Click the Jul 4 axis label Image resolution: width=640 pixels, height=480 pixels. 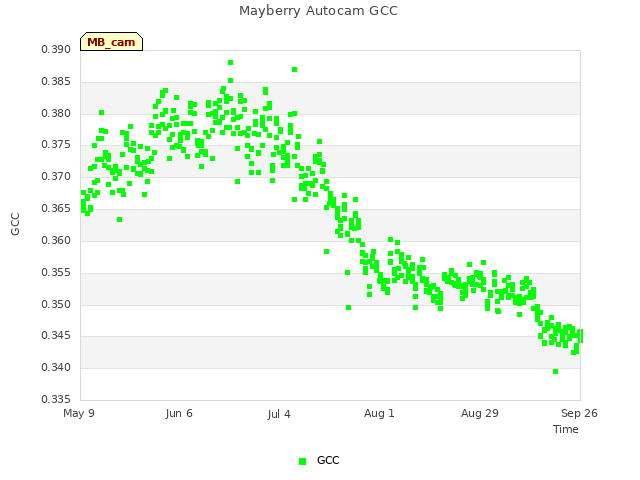279,414
